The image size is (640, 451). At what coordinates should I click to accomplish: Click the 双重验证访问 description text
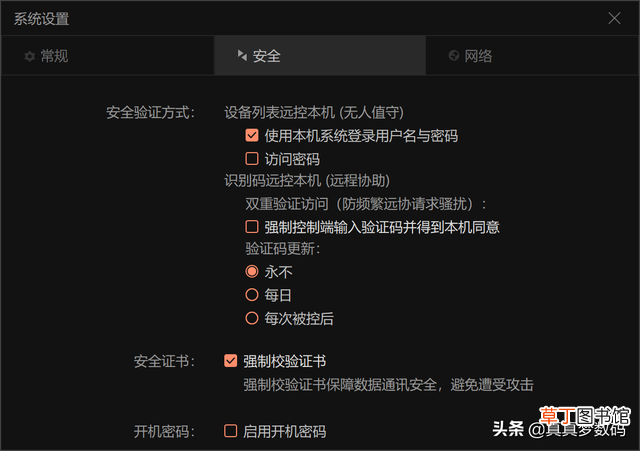pyautogui.click(x=366, y=204)
